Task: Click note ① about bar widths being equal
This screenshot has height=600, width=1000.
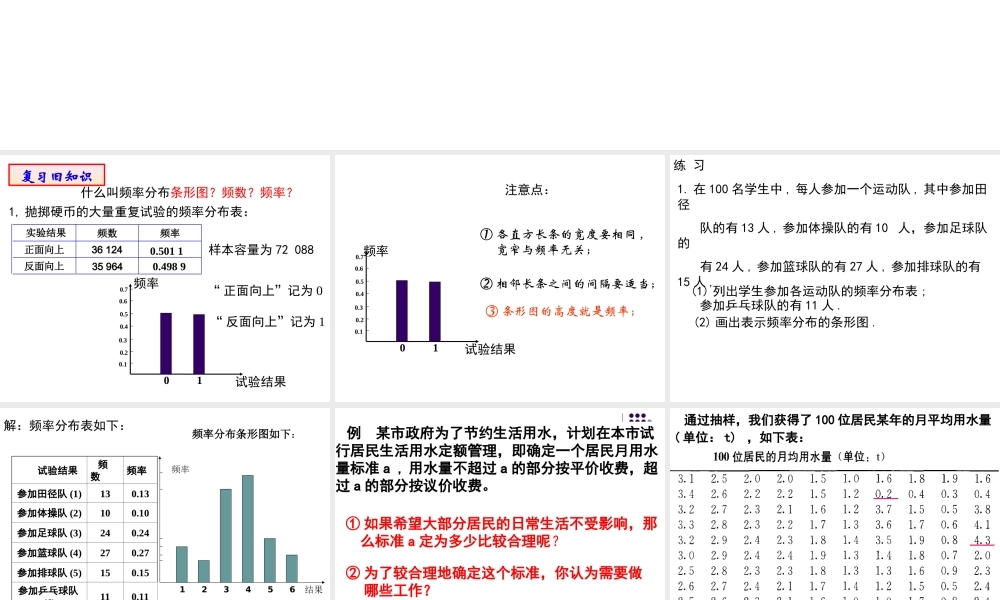Action: coord(562,242)
